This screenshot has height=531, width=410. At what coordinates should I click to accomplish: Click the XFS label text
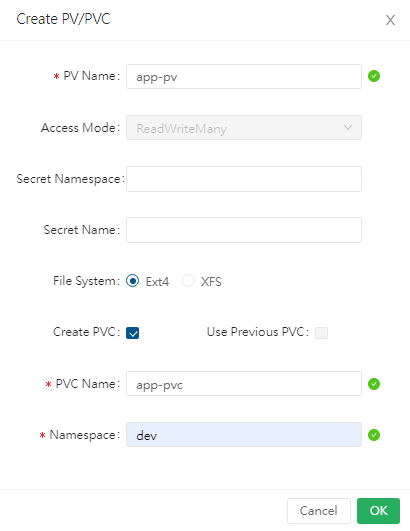(211, 282)
